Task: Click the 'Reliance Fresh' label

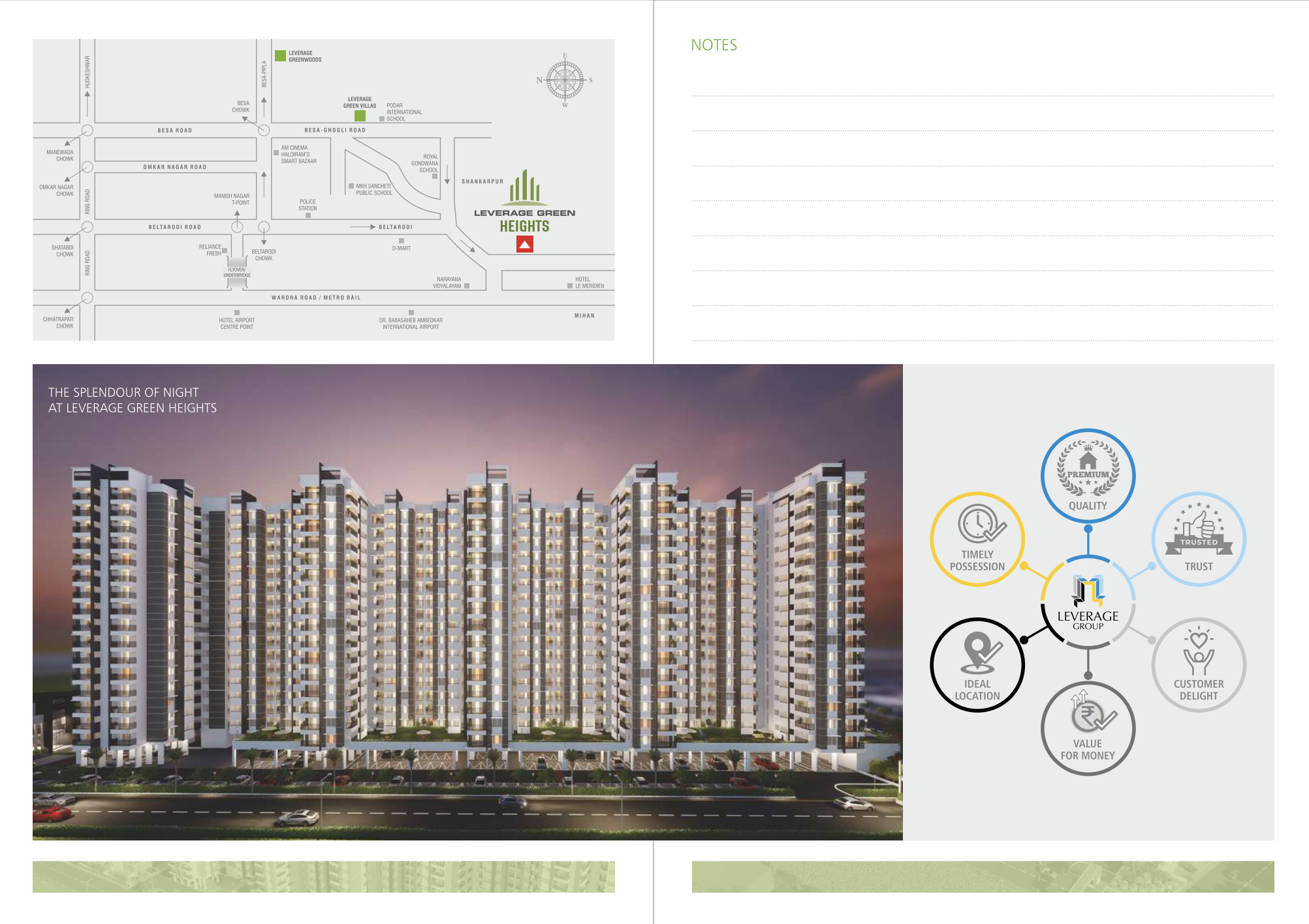Action: point(210,250)
